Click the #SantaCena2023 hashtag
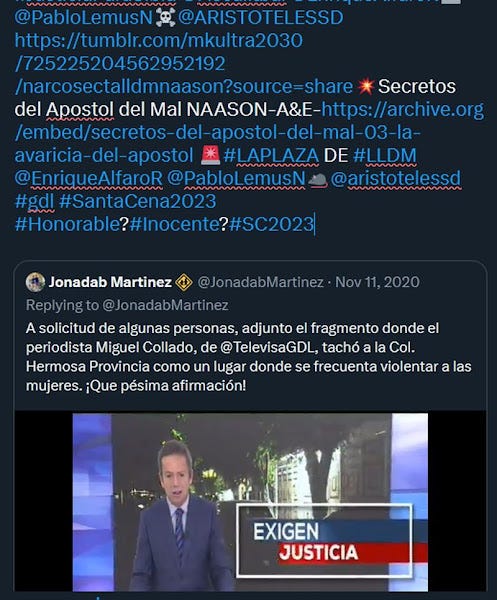This screenshot has width=497, height=600. coord(138,201)
